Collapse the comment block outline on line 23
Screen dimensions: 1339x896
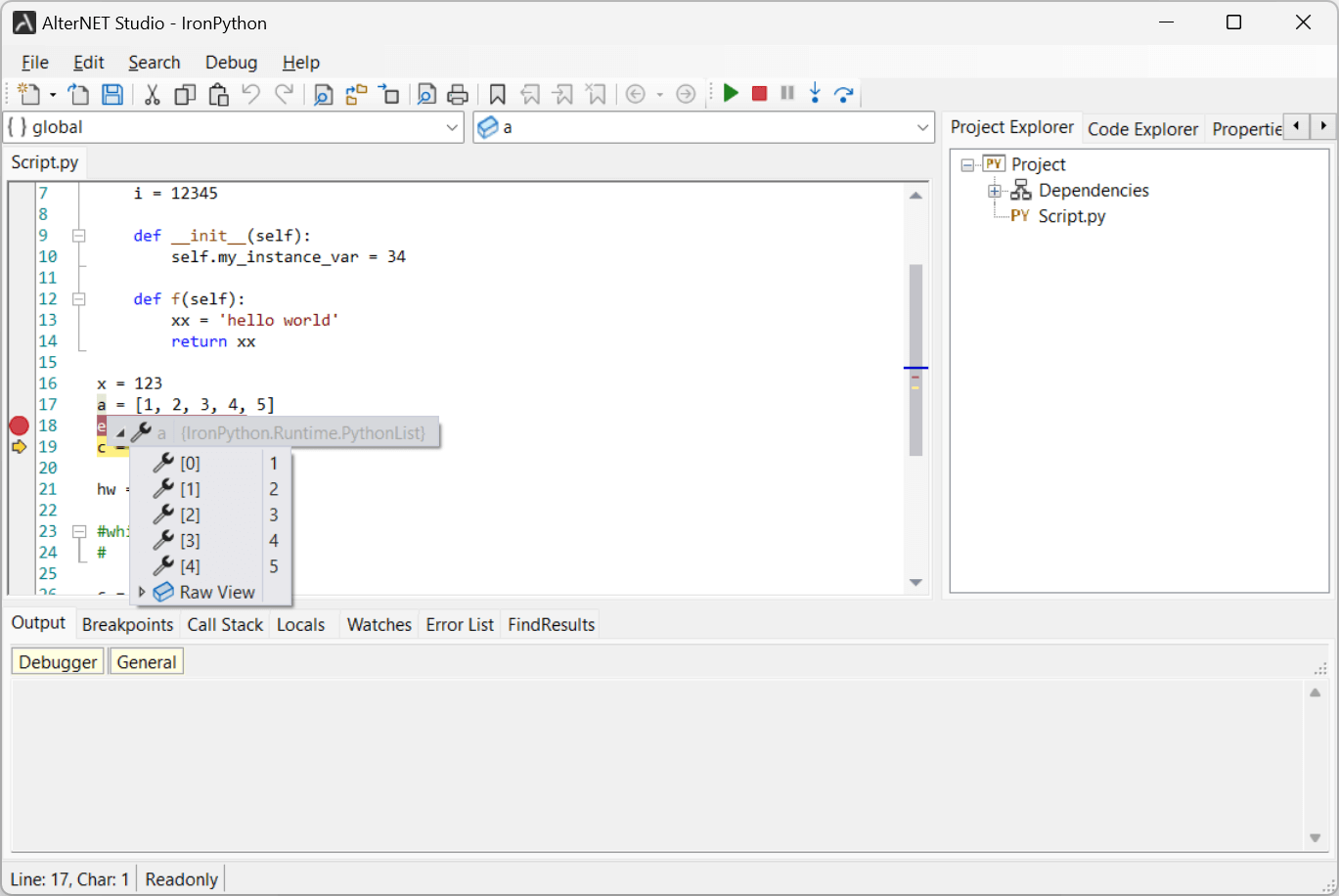point(79,531)
